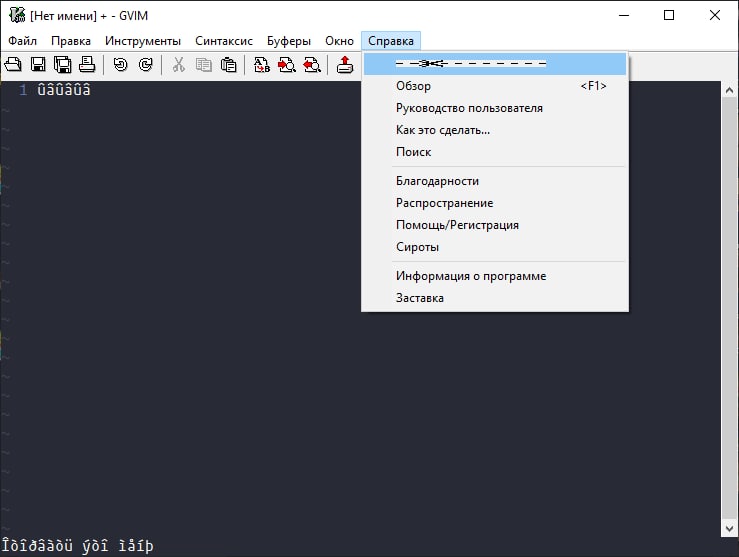The image size is (739, 557).
Task: Open Информация о программе
Action: [495, 276]
